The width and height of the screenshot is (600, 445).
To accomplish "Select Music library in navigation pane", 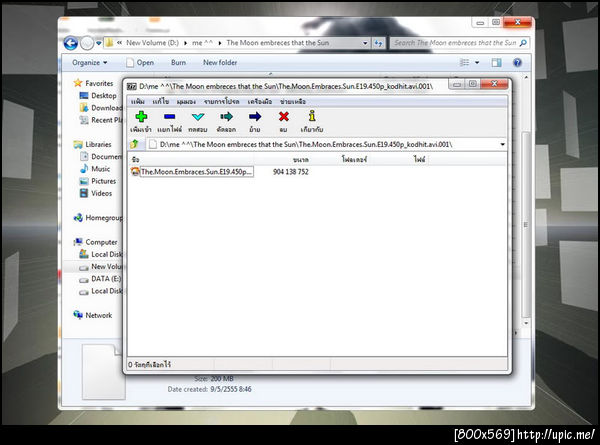I will tap(95, 169).
